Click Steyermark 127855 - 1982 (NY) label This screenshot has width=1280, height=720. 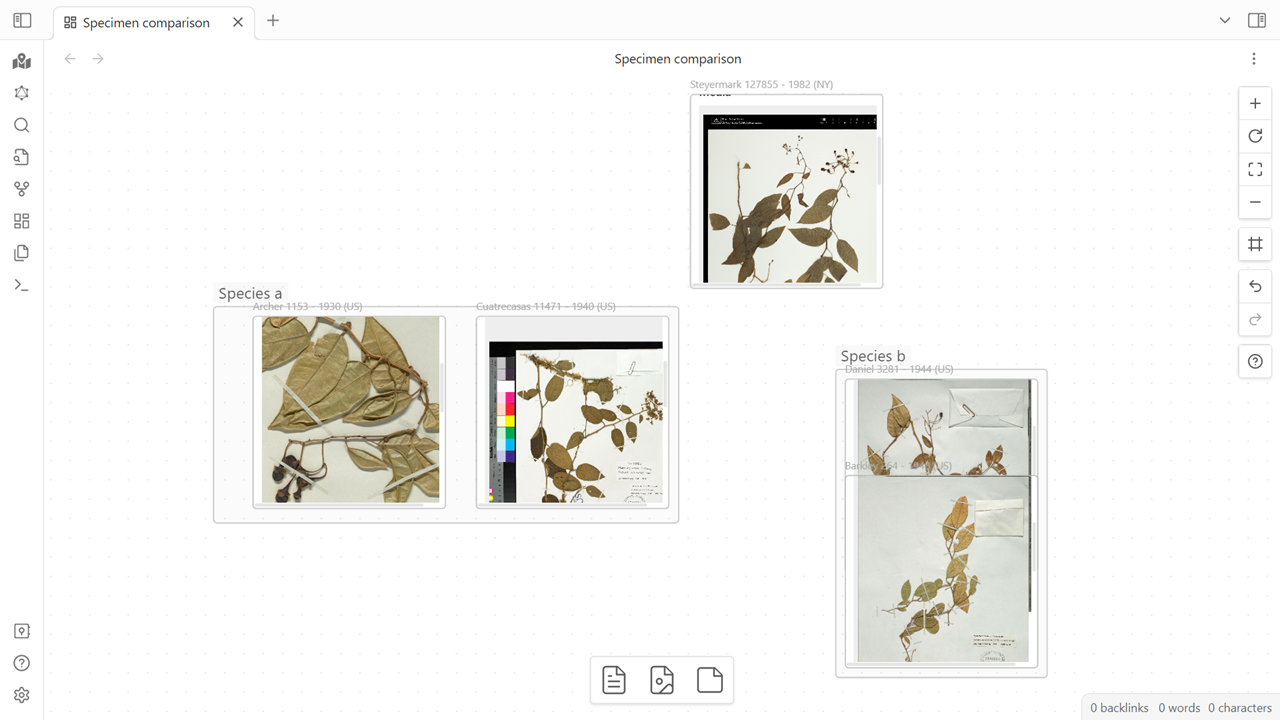[x=761, y=85]
